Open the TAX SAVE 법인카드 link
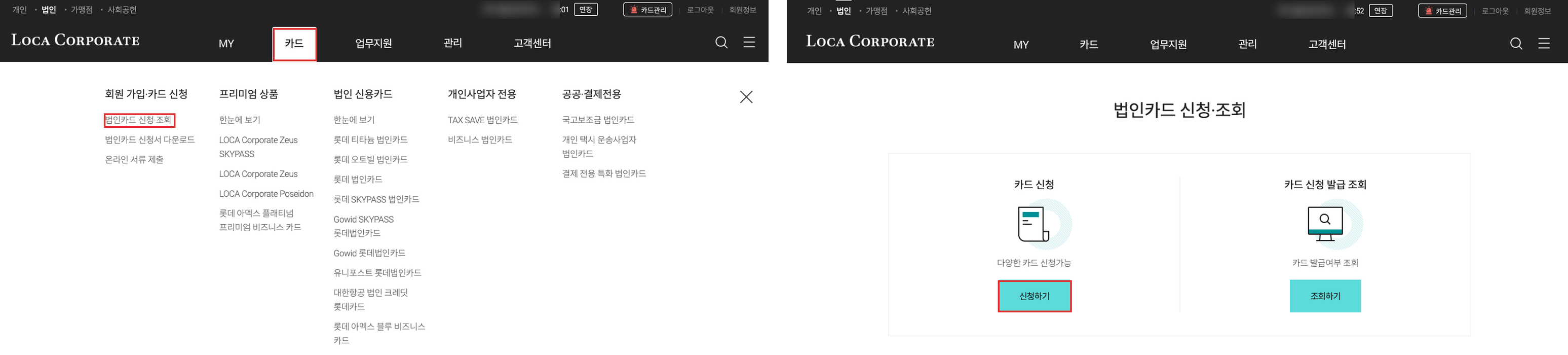Image resolution: width=1568 pixels, height=355 pixels. 483,120
